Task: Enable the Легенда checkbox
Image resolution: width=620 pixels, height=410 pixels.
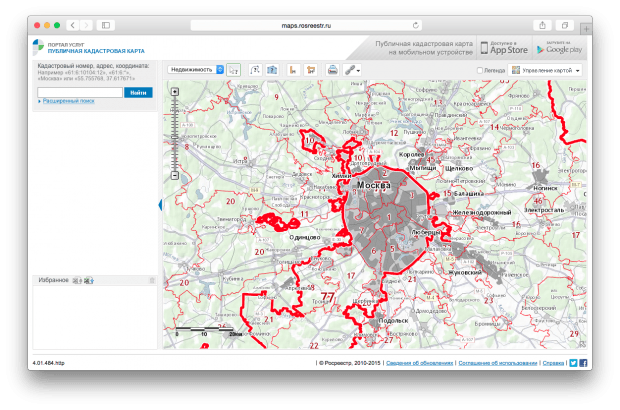Action: 477,71
